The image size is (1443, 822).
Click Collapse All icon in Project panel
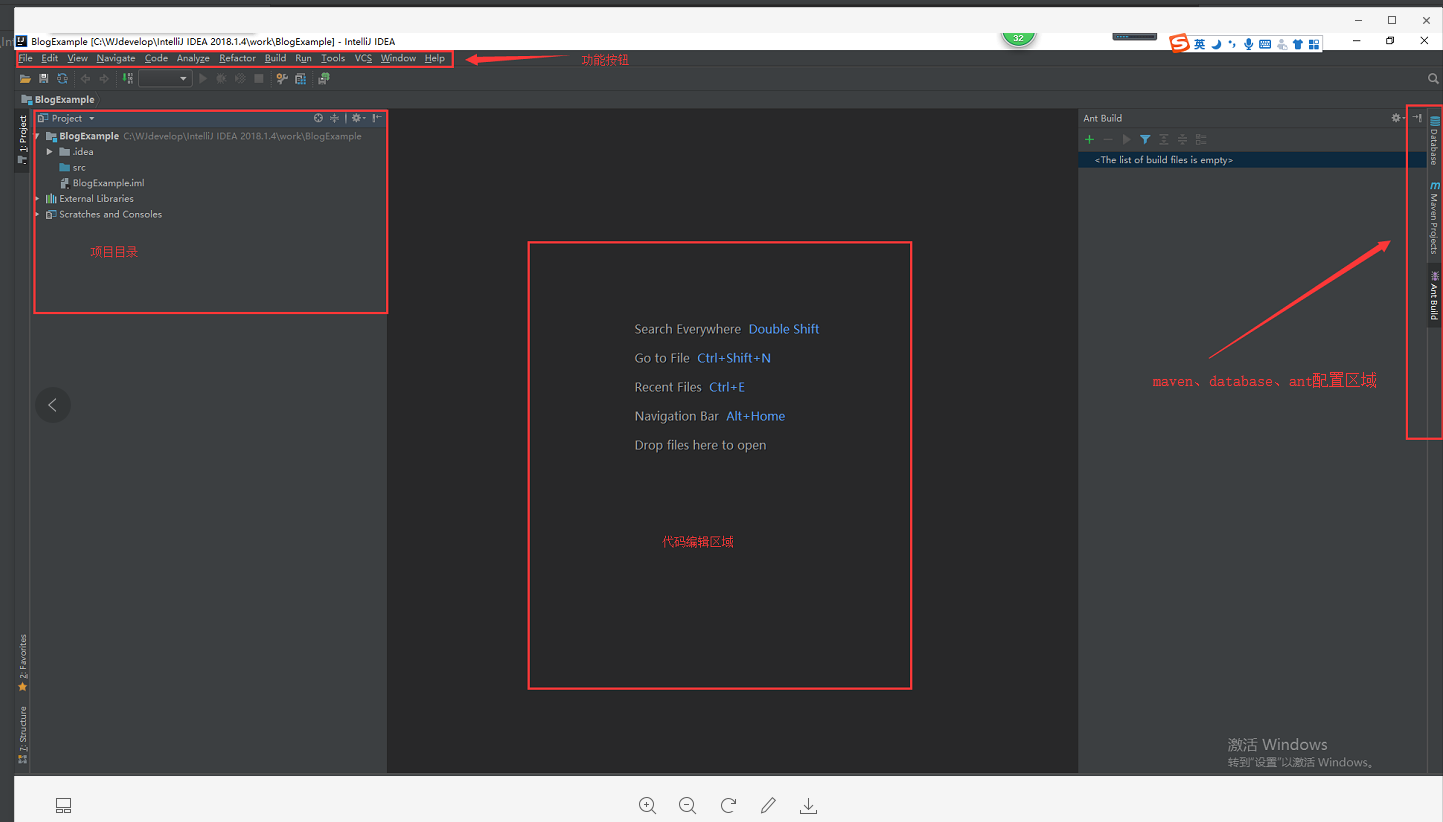[x=335, y=118]
